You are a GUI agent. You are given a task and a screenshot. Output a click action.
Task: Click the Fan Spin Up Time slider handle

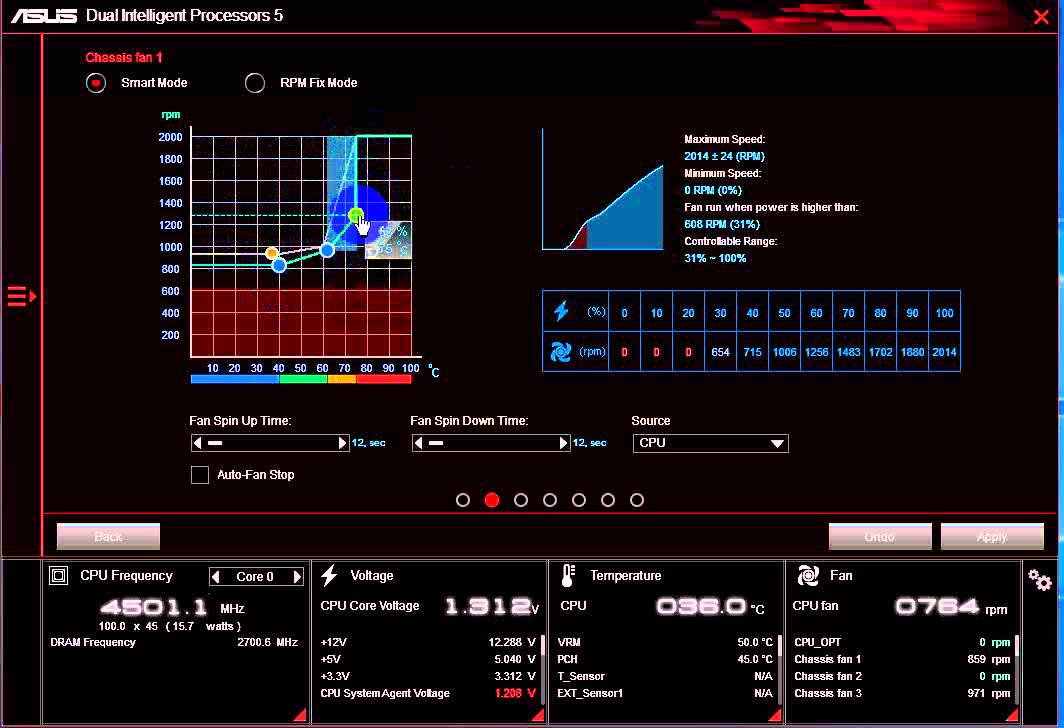215,443
